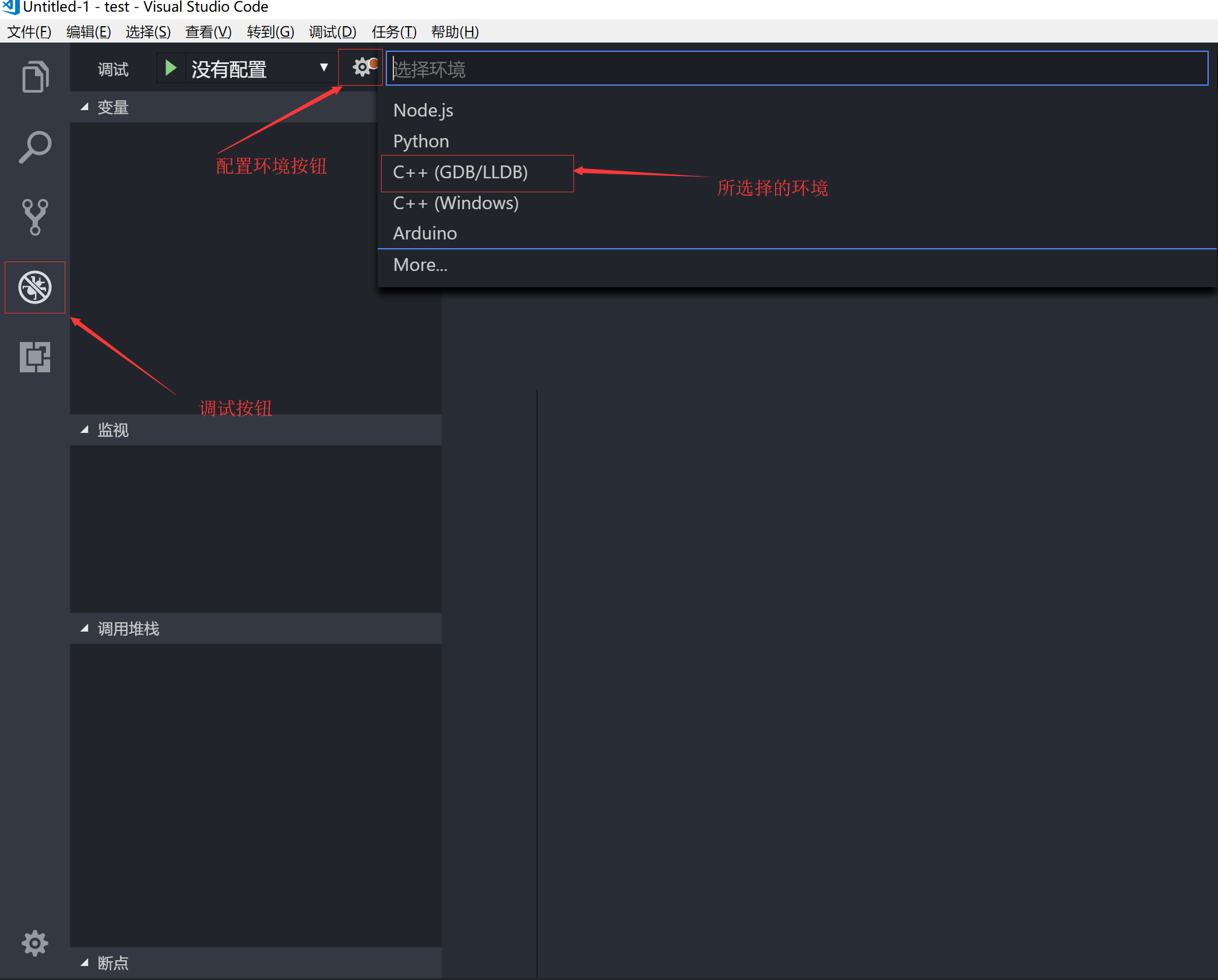The width and height of the screenshot is (1218, 980).
Task: Open the debug configuration gear icon
Action: (x=363, y=68)
